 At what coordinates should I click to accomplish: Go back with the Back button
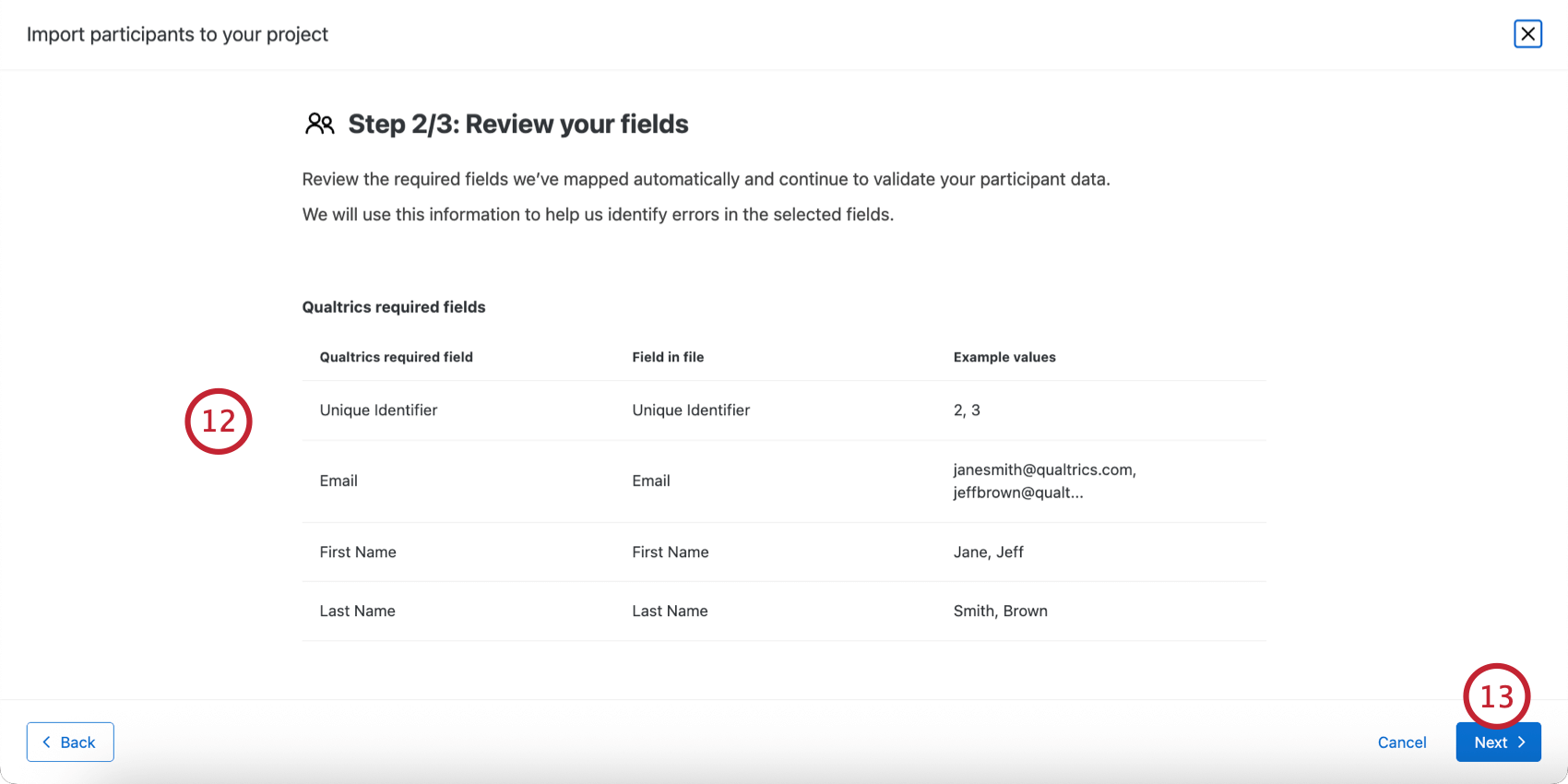click(x=70, y=742)
